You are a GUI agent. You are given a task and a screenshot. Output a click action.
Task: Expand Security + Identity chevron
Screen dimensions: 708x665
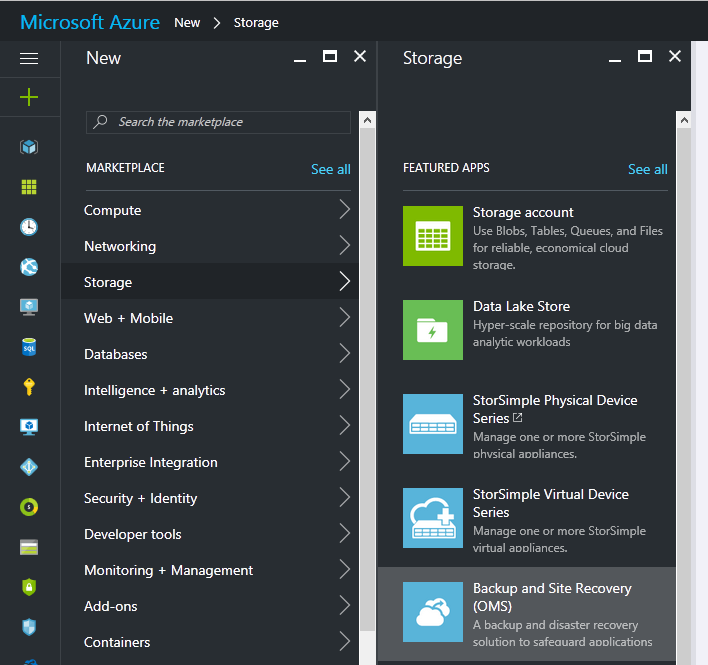(345, 498)
